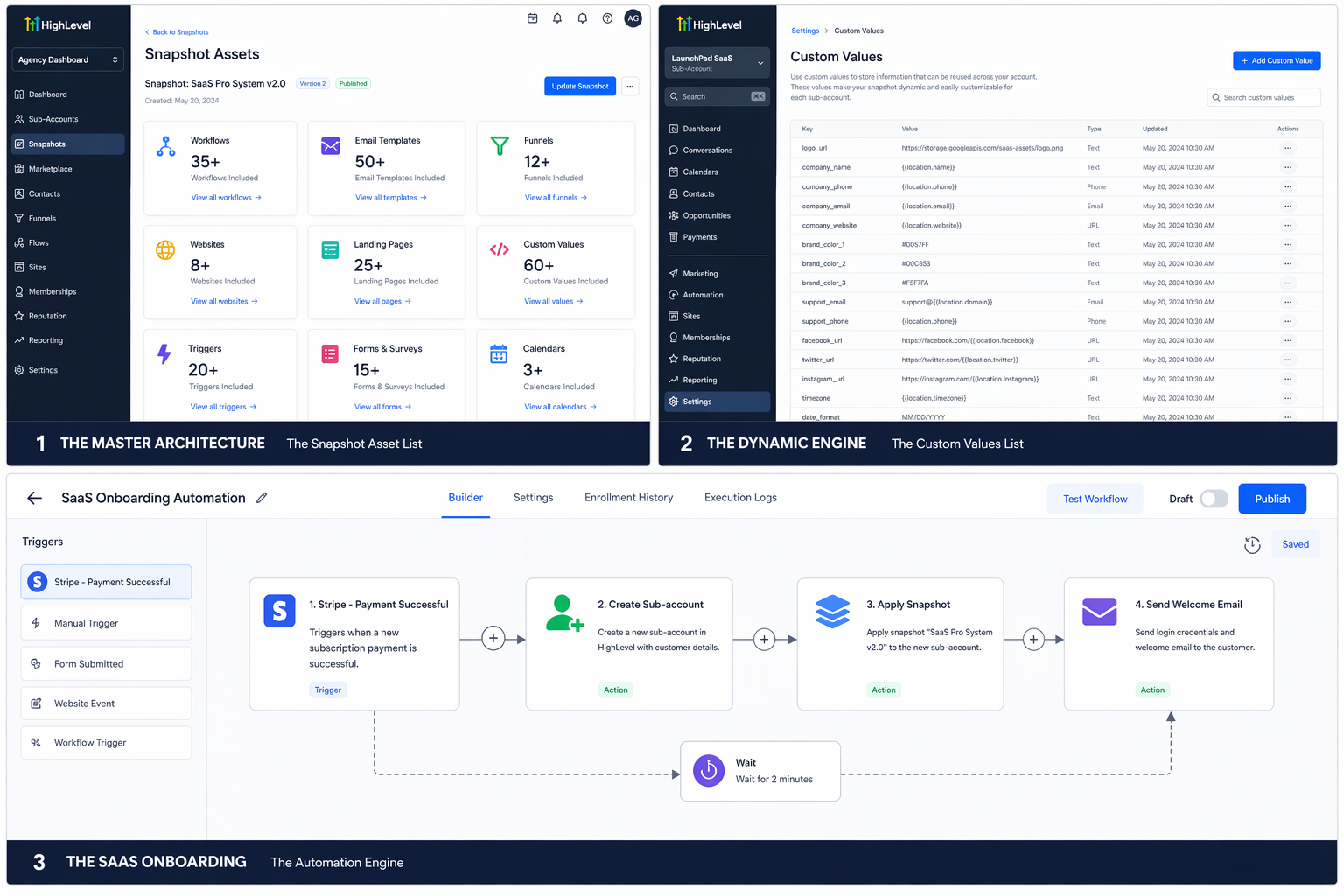Open more options ellipsis next to Update Snapshot
The width and height of the screenshot is (1344, 896).
point(630,86)
